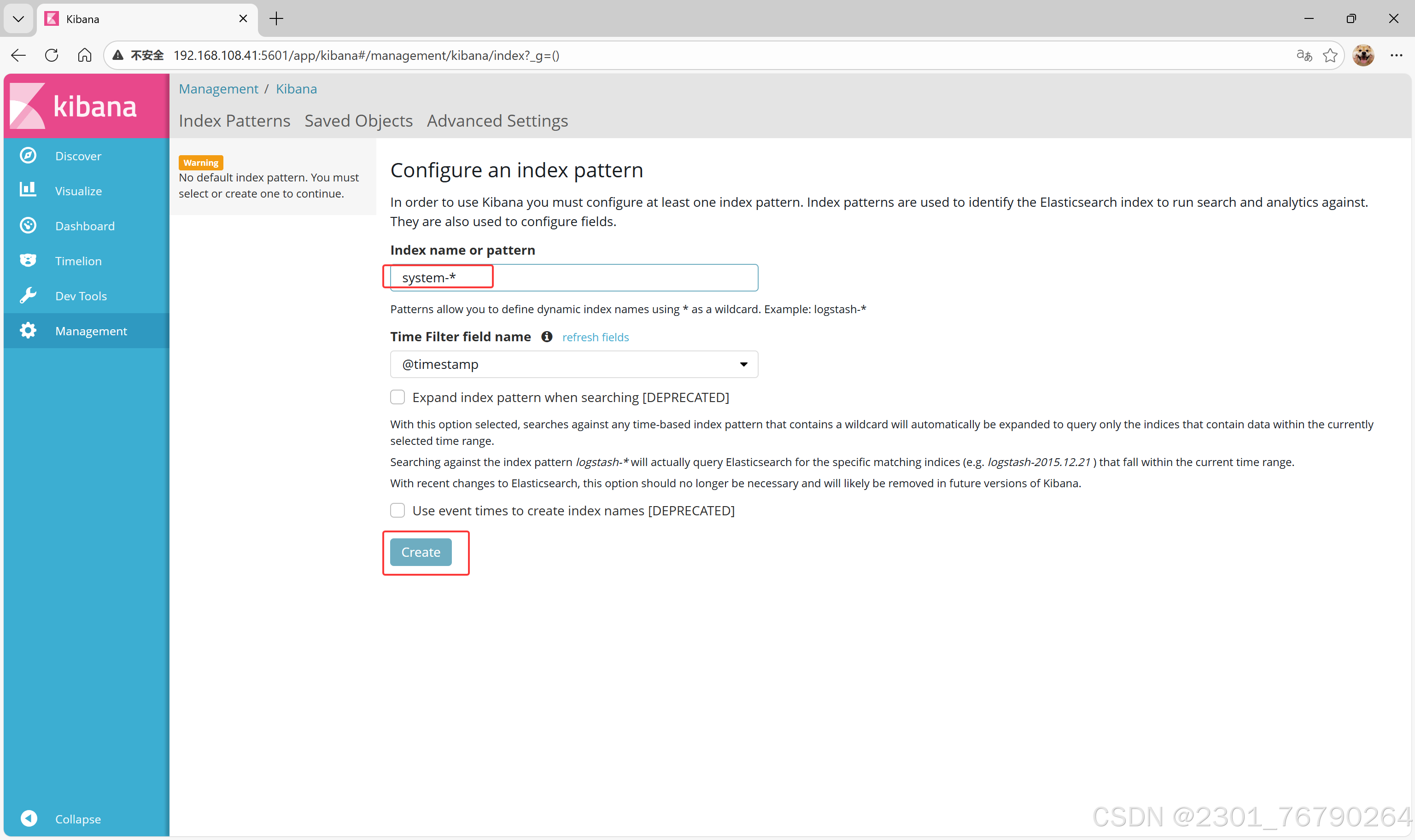Switch to Index Patterns tab
This screenshot has width=1415, height=840.
(234, 121)
